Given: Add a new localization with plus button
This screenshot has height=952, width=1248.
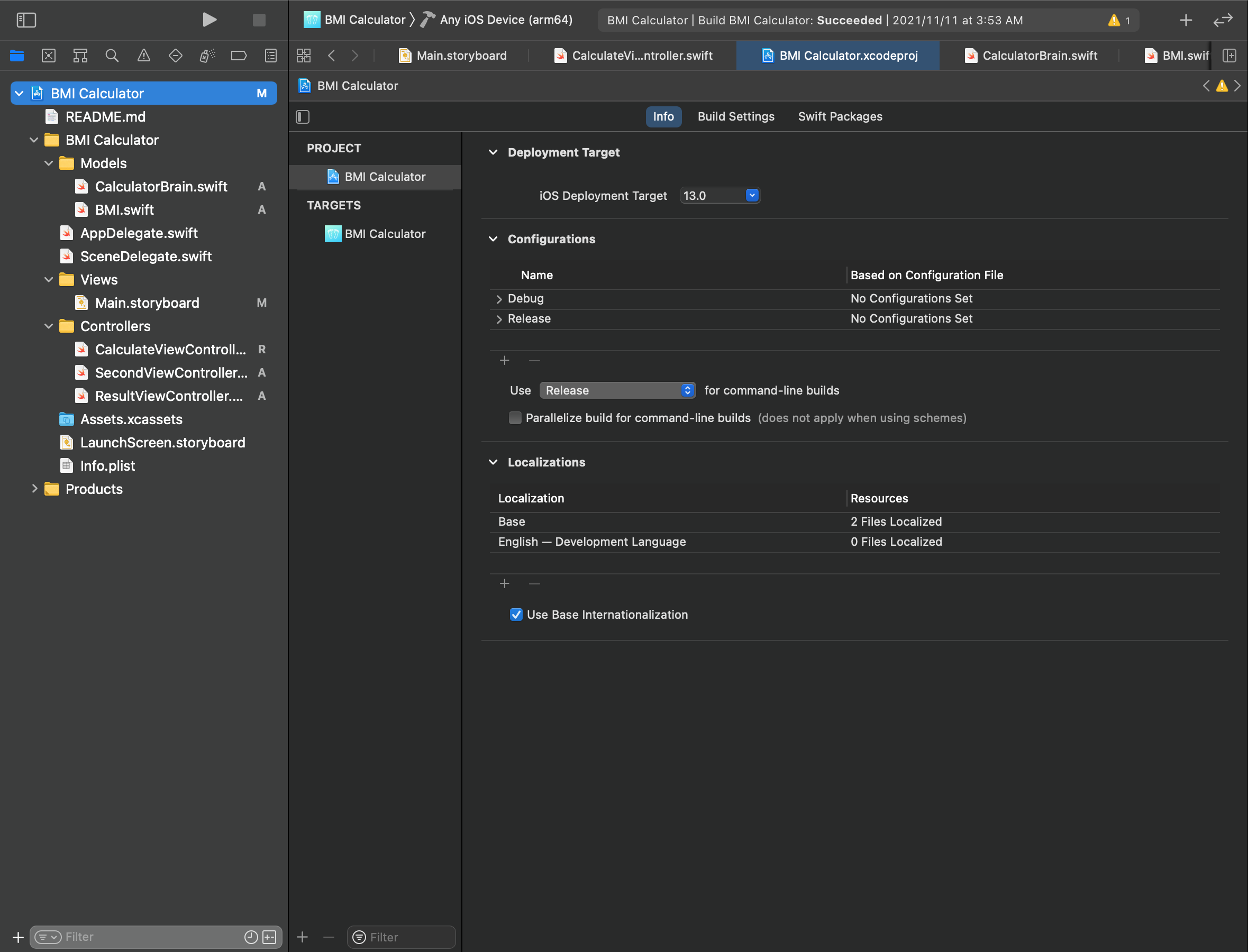Looking at the screenshot, I should [x=504, y=584].
